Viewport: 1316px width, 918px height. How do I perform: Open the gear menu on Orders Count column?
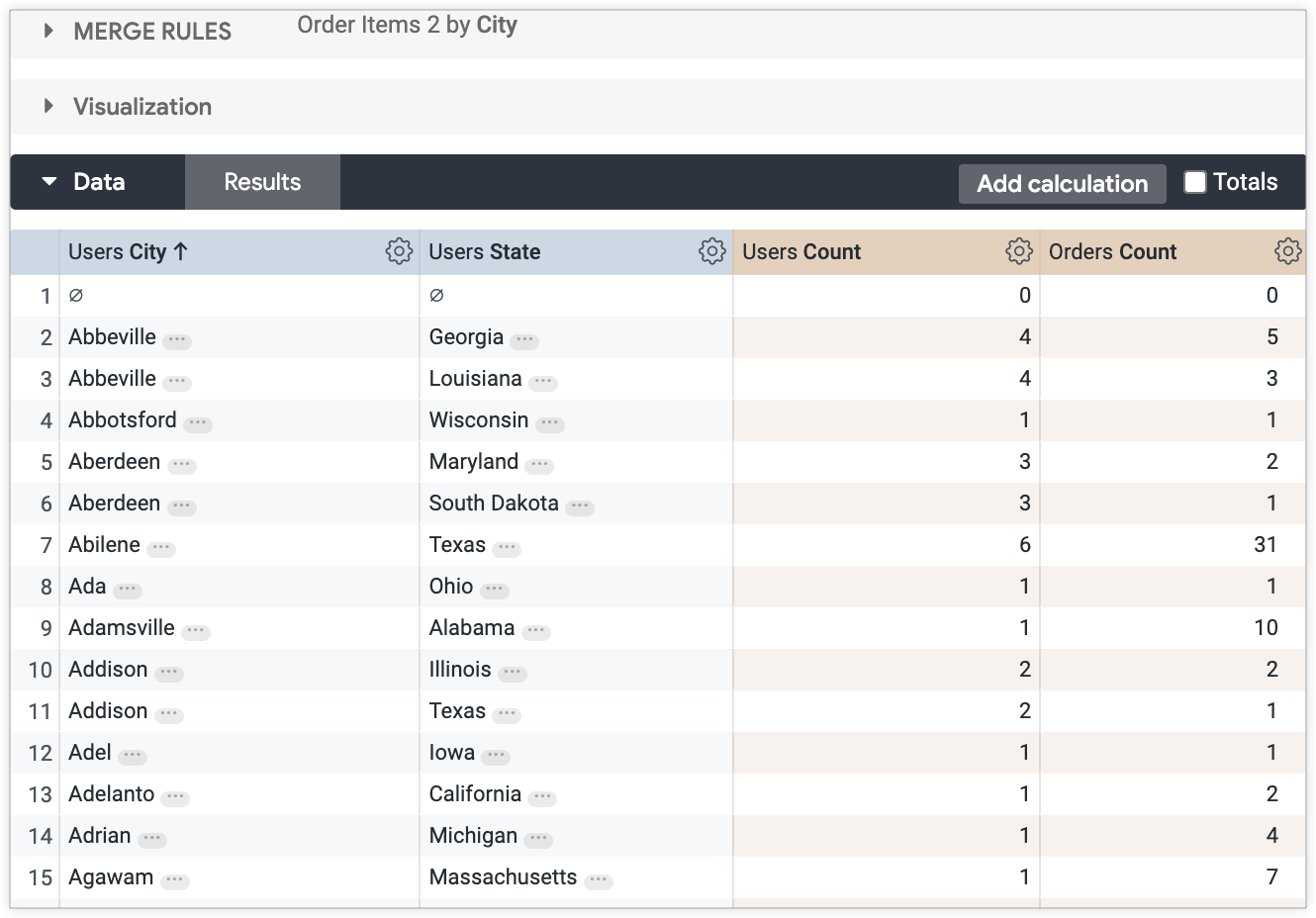pyautogui.click(x=1287, y=251)
